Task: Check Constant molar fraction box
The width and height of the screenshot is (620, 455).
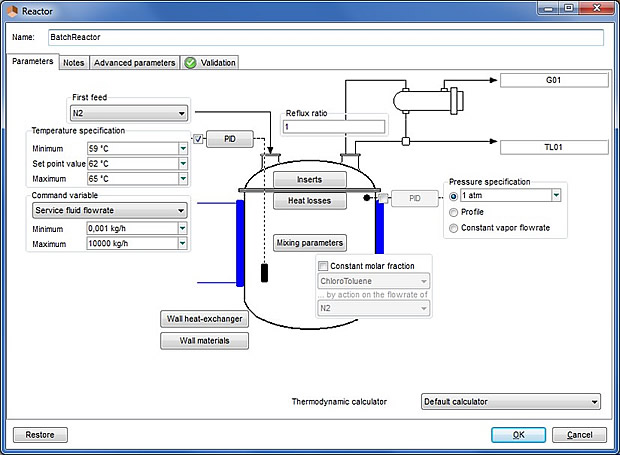Action: (323, 266)
